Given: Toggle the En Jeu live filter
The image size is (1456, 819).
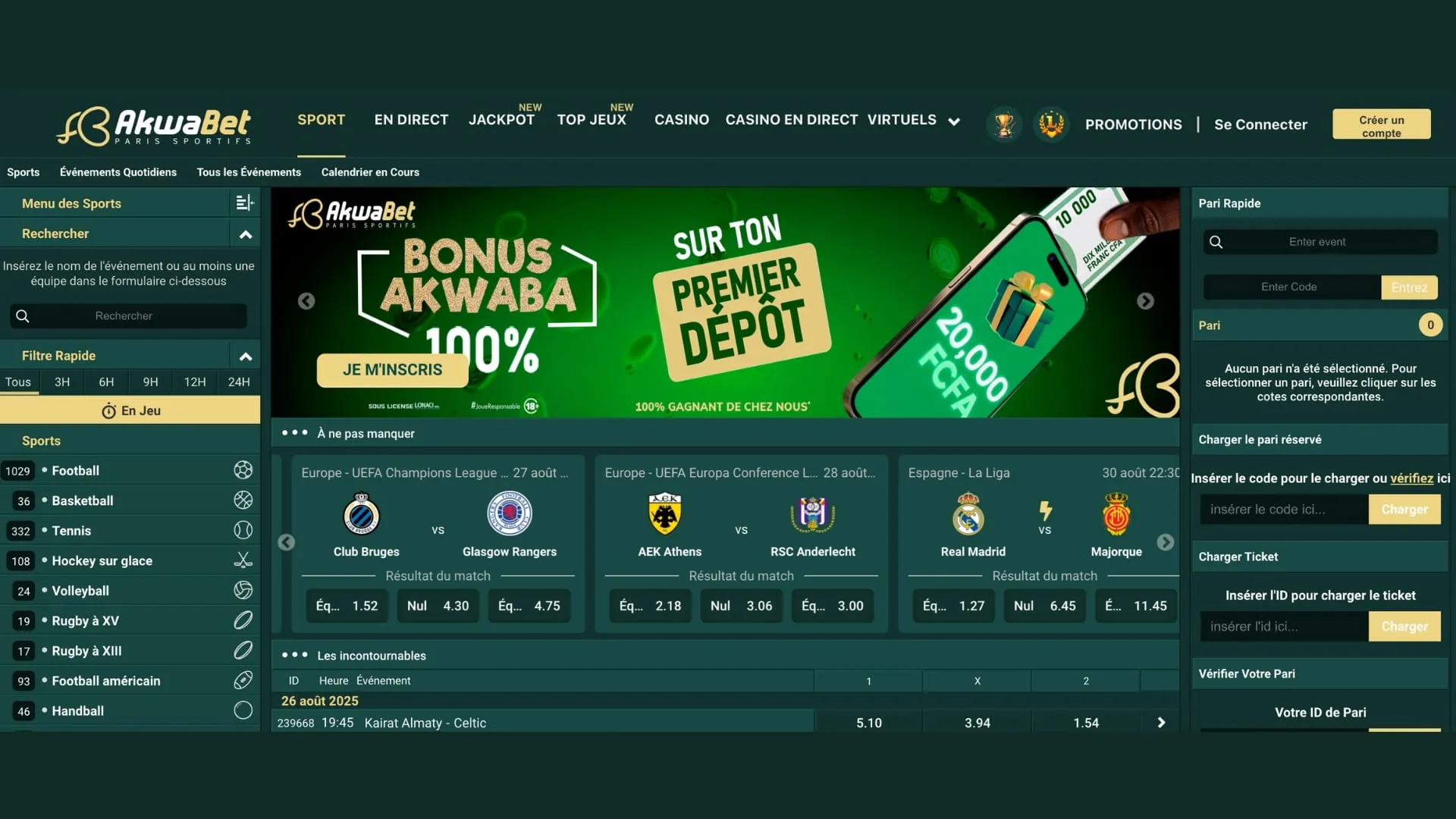Looking at the screenshot, I should pos(130,410).
